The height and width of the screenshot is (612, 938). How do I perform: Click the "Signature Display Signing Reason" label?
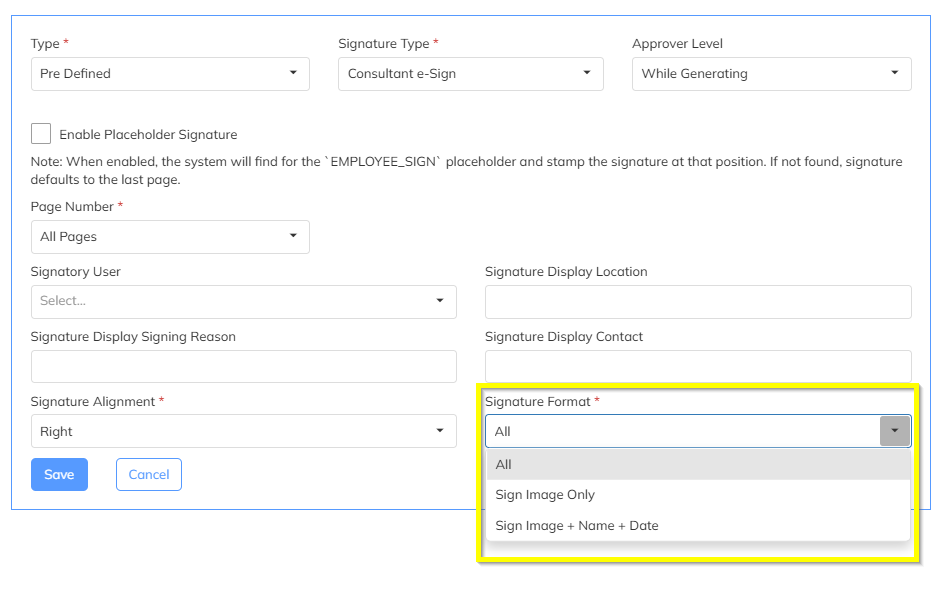pyautogui.click(x=133, y=337)
